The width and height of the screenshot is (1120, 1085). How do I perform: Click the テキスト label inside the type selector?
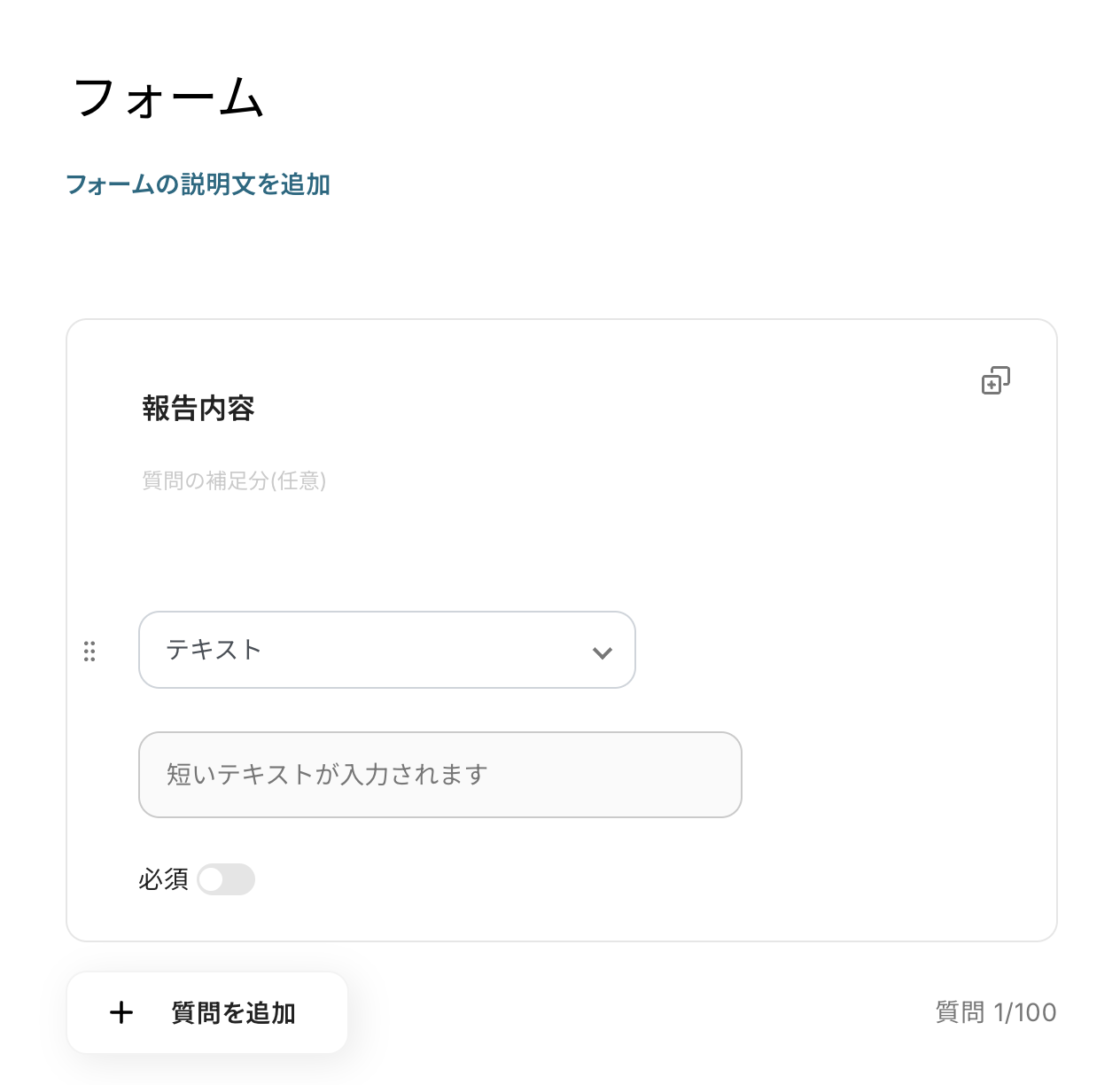click(214, 650)
